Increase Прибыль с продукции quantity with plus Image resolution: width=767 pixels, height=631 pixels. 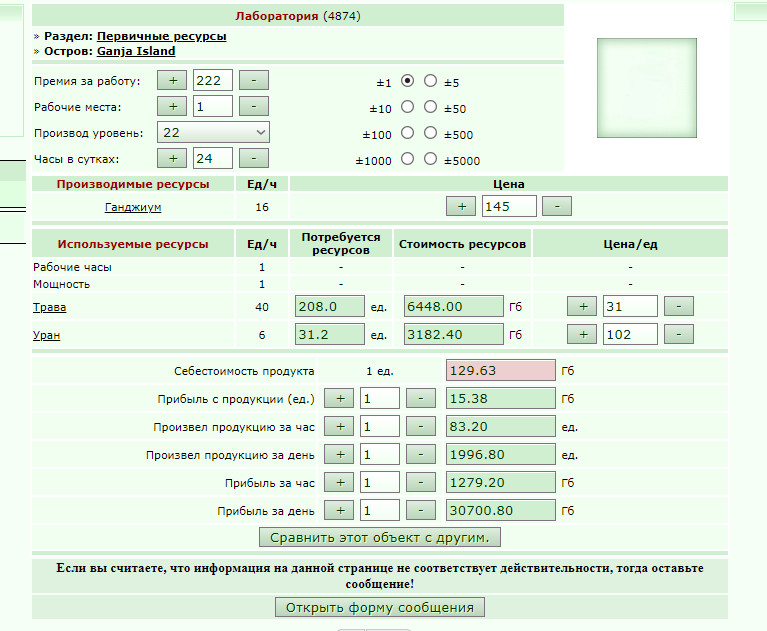coord(339,398)
